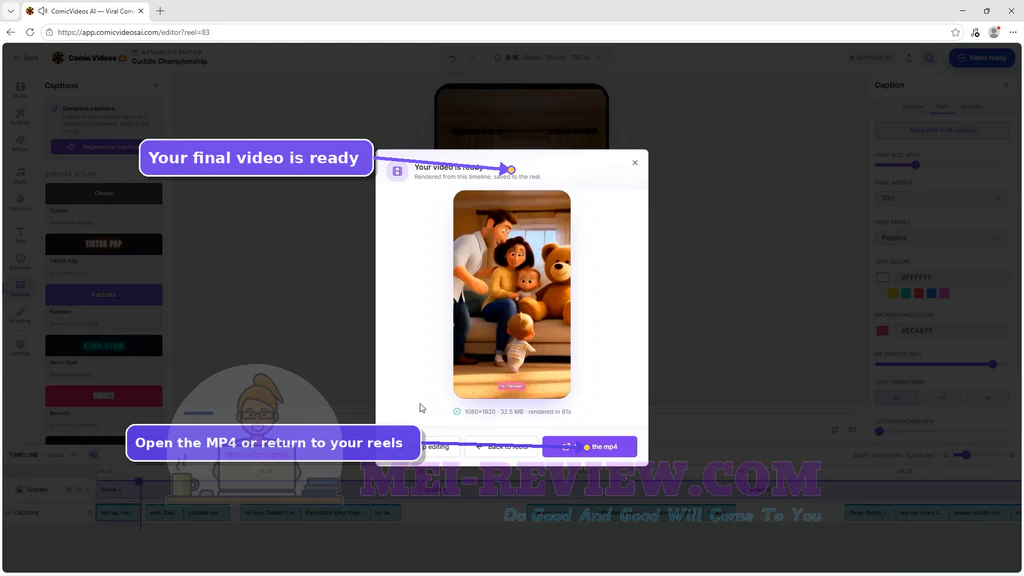Select the Text tool in the sidebar
The height and width of the screenshot is (576, 1024).
[x=20, y=234]
